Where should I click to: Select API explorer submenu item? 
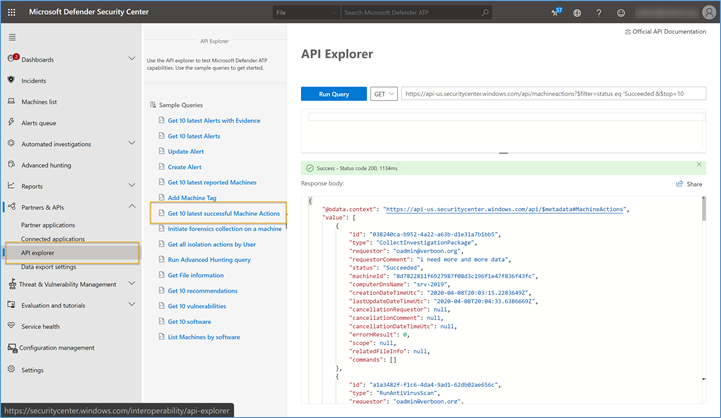72,253
